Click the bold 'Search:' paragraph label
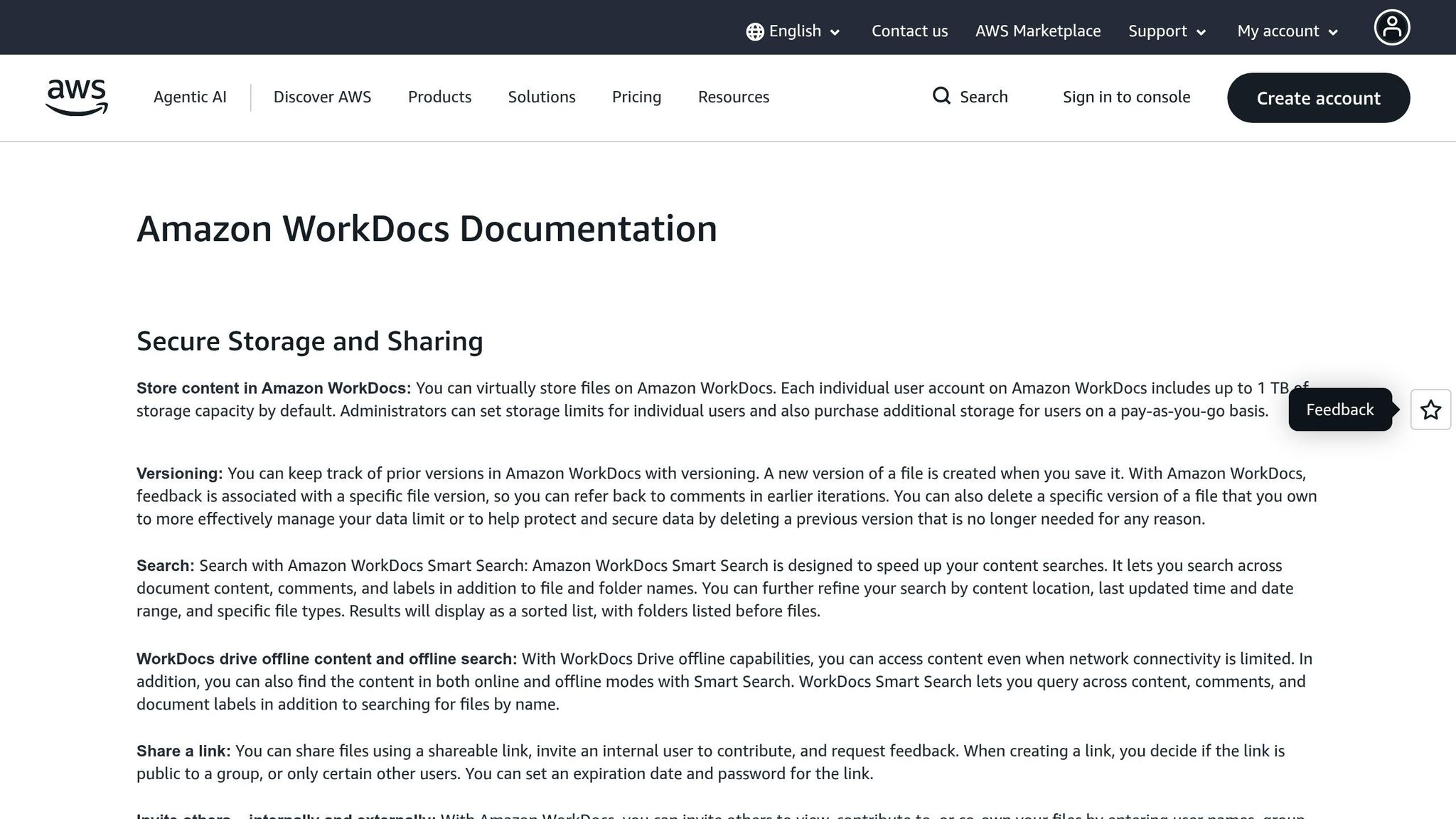This screenshot has width=1456, height=819. (165, 566)
